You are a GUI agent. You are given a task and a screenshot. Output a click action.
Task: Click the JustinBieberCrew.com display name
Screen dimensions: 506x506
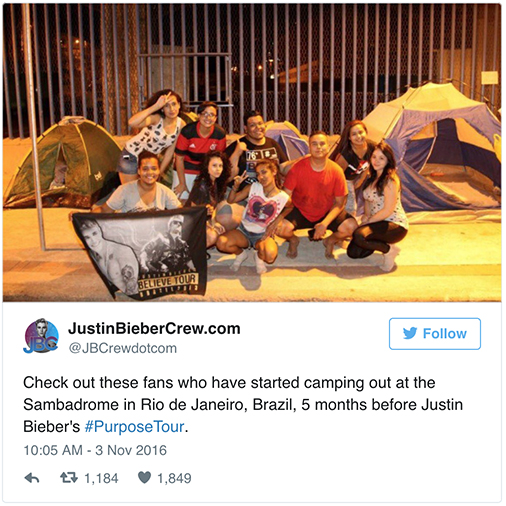coord(154,329)
